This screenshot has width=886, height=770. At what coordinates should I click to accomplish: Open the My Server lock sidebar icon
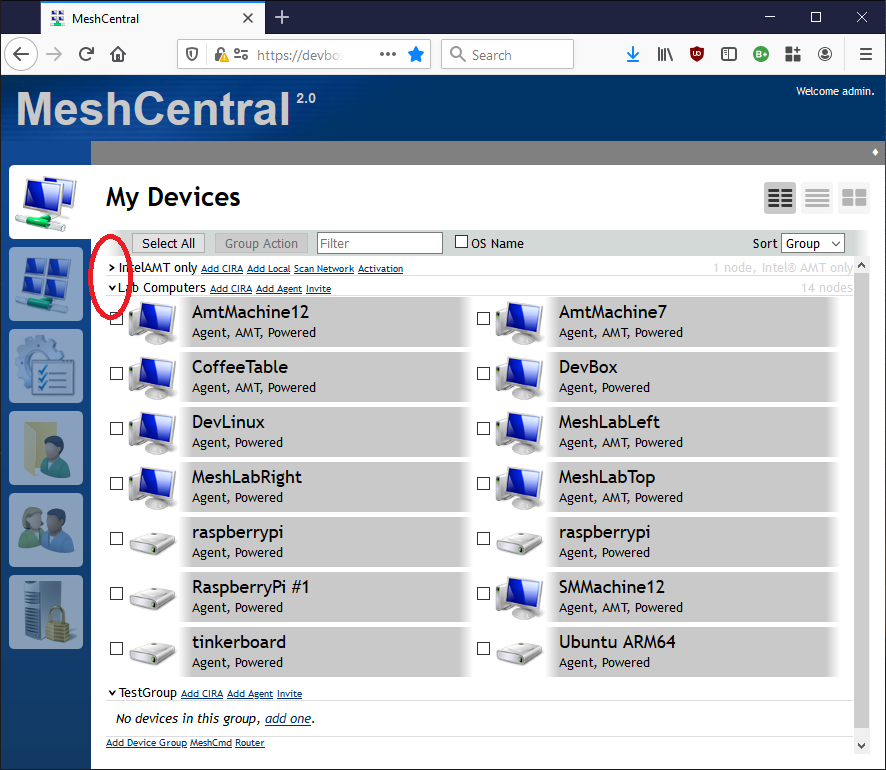(45, 612)
